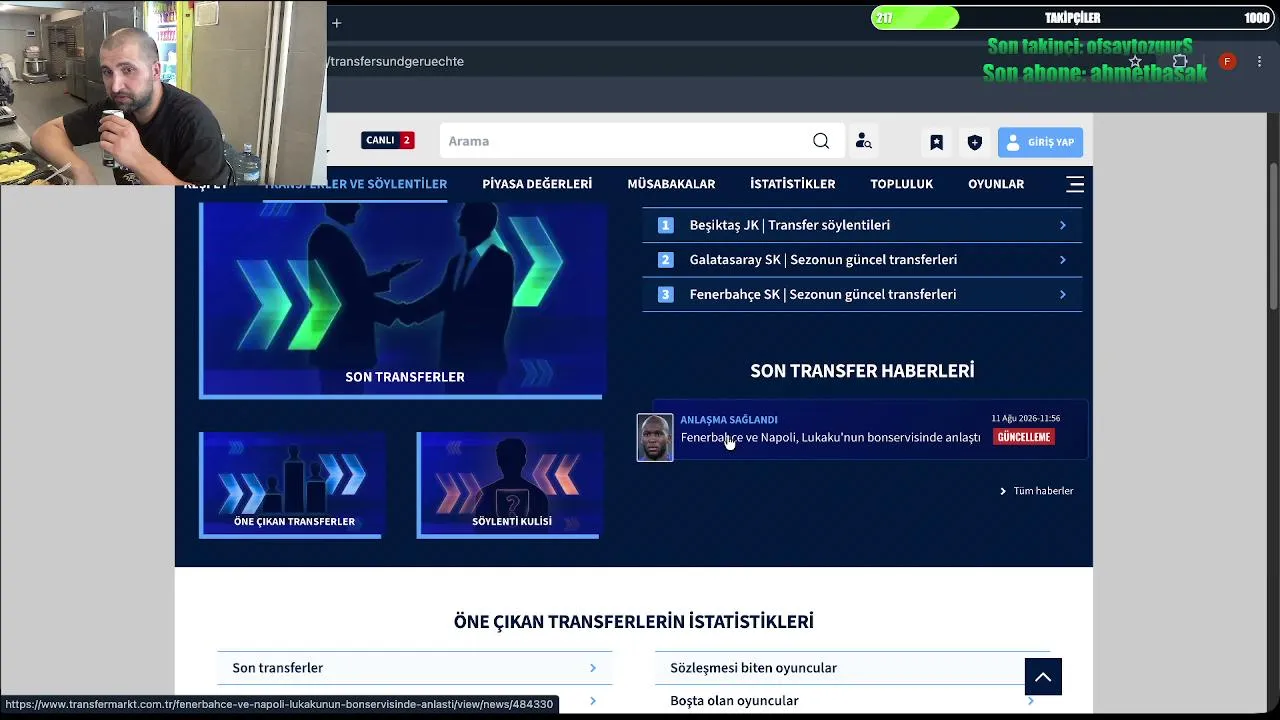Viewport: 1280px width, 720px height.
Task: Open the browser profile avatar F
Action: click(1227, 61)
